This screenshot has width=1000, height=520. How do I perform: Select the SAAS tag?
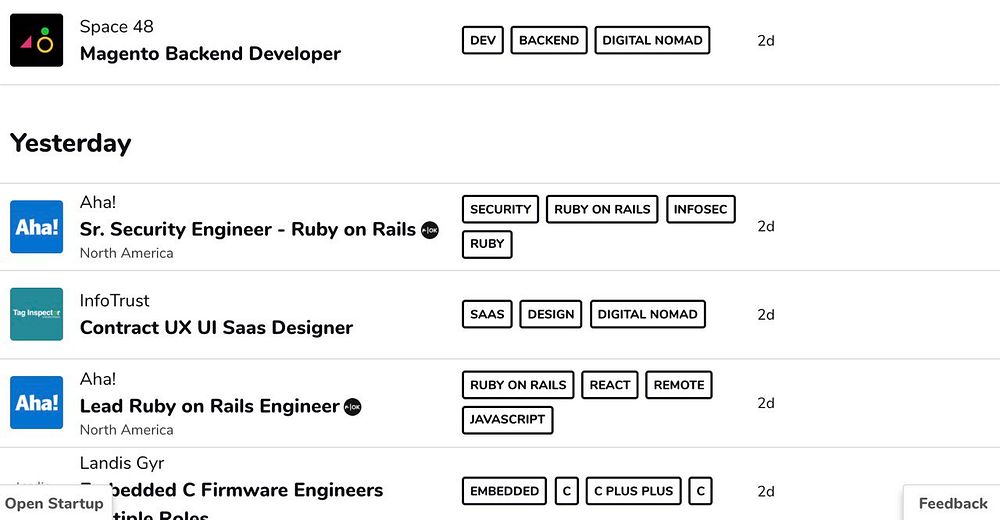coord(487,314)
